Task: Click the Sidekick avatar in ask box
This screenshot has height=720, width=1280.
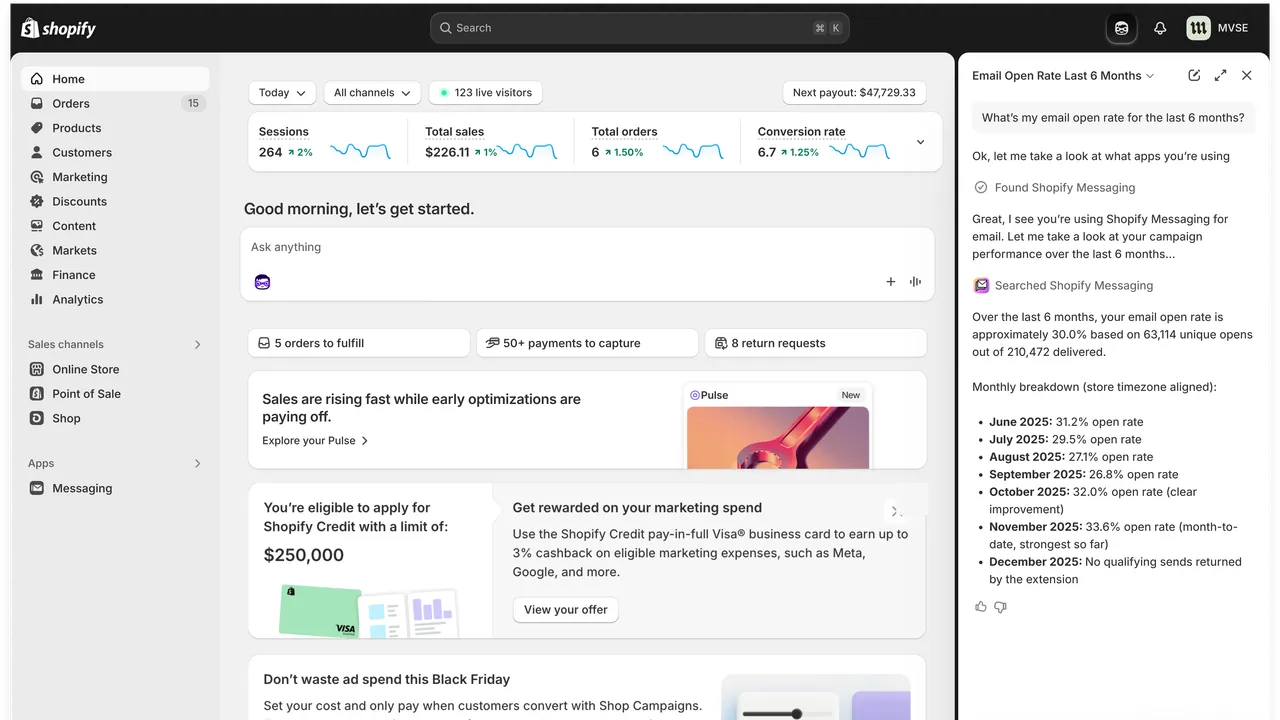Action: click(262, 282)
